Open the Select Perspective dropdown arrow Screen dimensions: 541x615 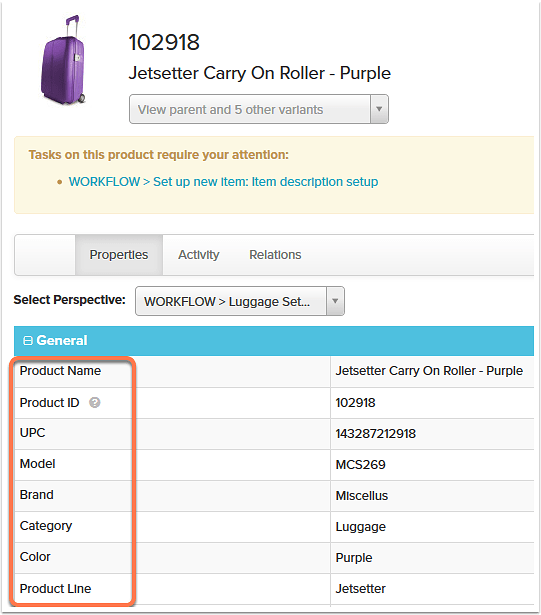[x=335, y=301]
